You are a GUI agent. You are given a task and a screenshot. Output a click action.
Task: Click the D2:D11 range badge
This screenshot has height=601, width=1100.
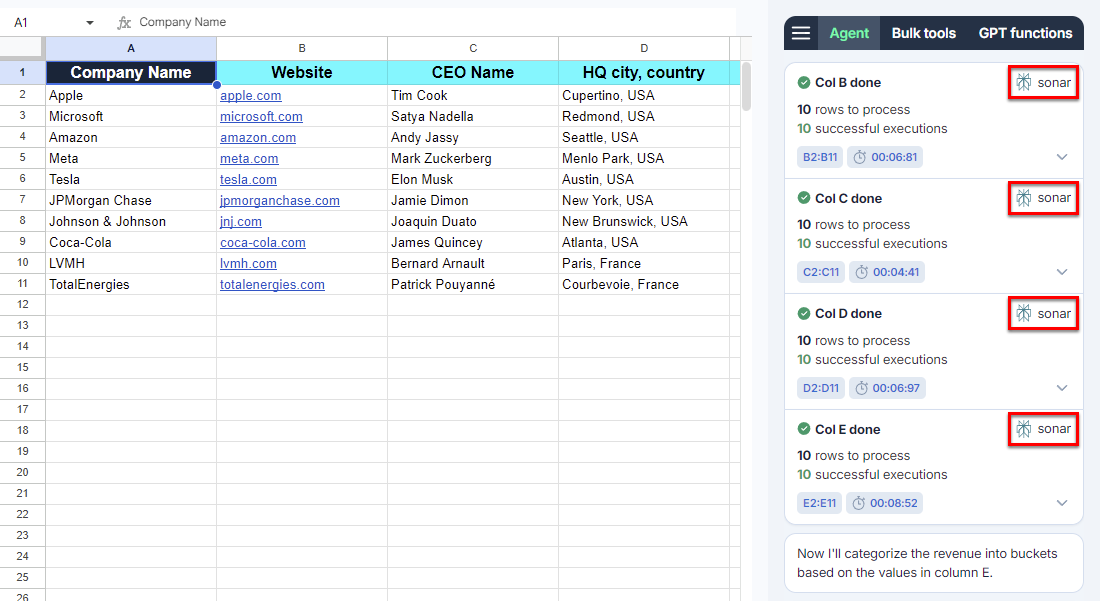tap(820, 388)
